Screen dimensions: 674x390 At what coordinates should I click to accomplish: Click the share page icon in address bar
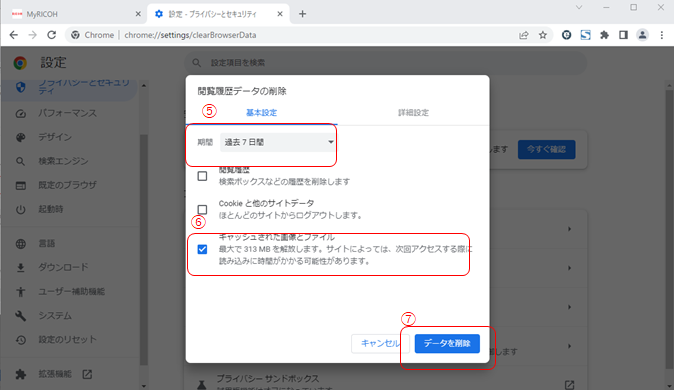click(x=524, y=35)
